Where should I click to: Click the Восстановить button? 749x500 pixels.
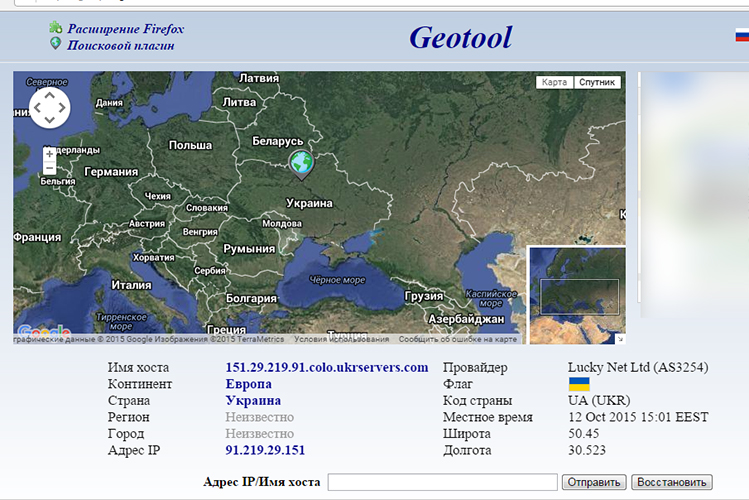(x=672, y=482)
